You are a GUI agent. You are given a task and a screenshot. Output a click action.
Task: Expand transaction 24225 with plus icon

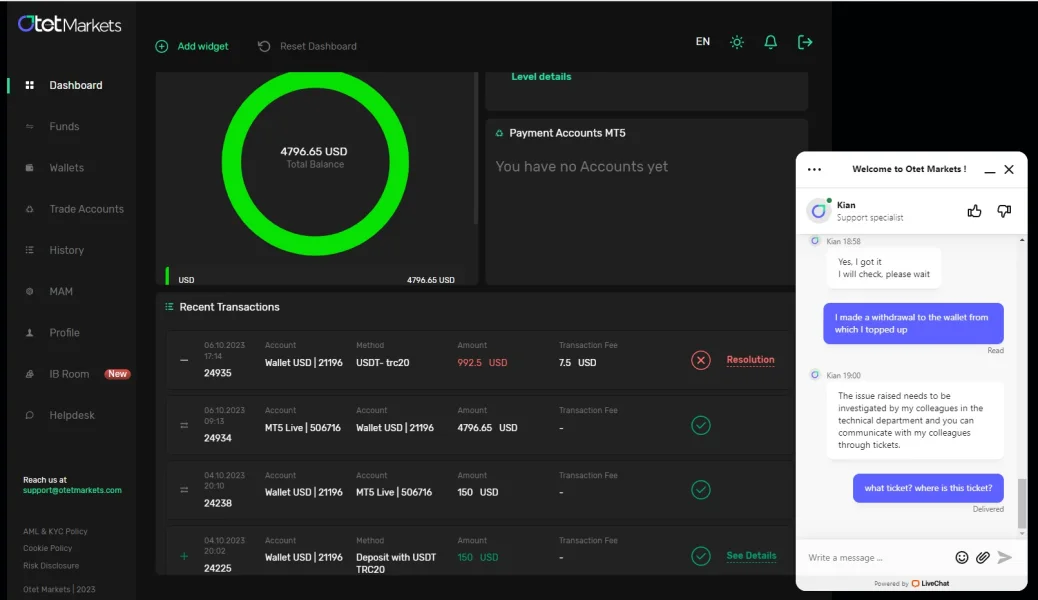pyautogui.click(x=184, y=556)
